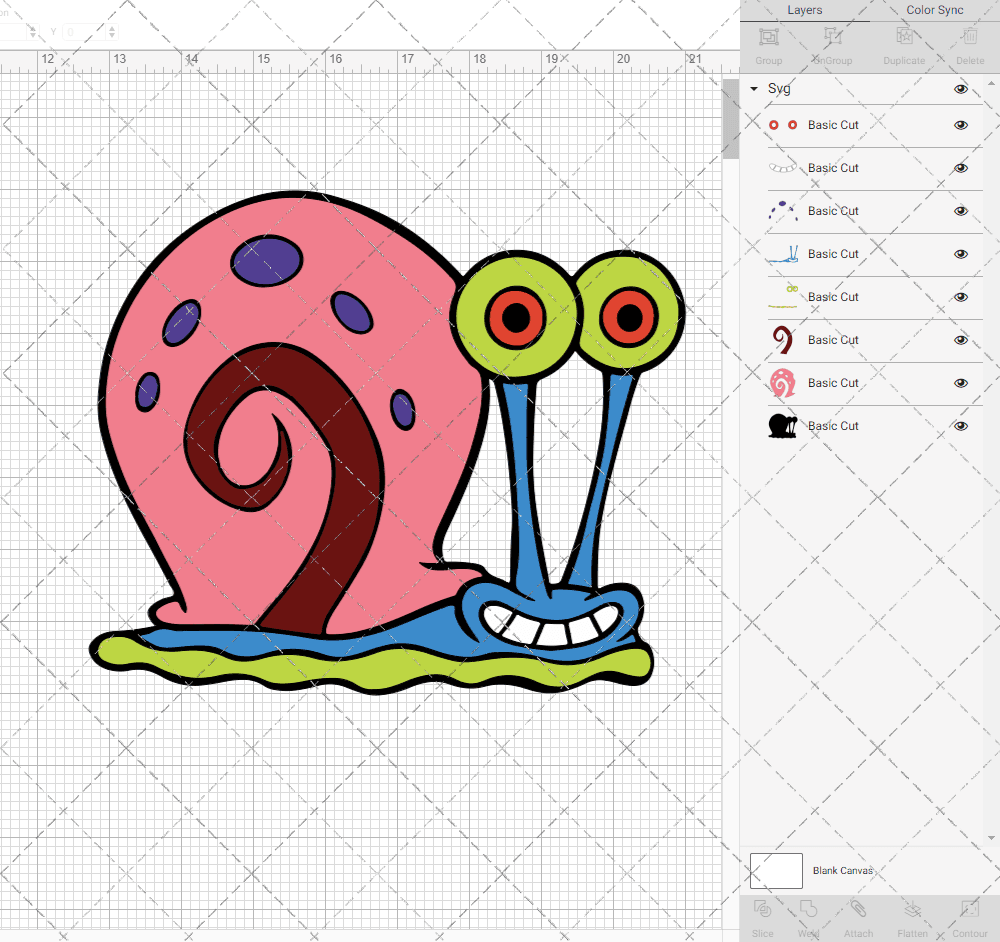Click Basic Cut text of silhouette layer
The image size is (1000, 942).
[833, 426]
